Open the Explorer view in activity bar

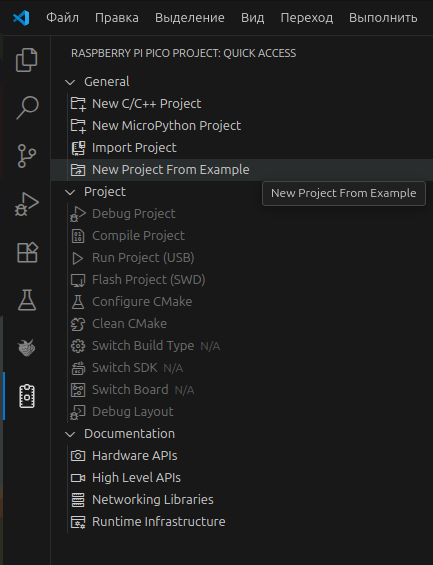(27, 60)
